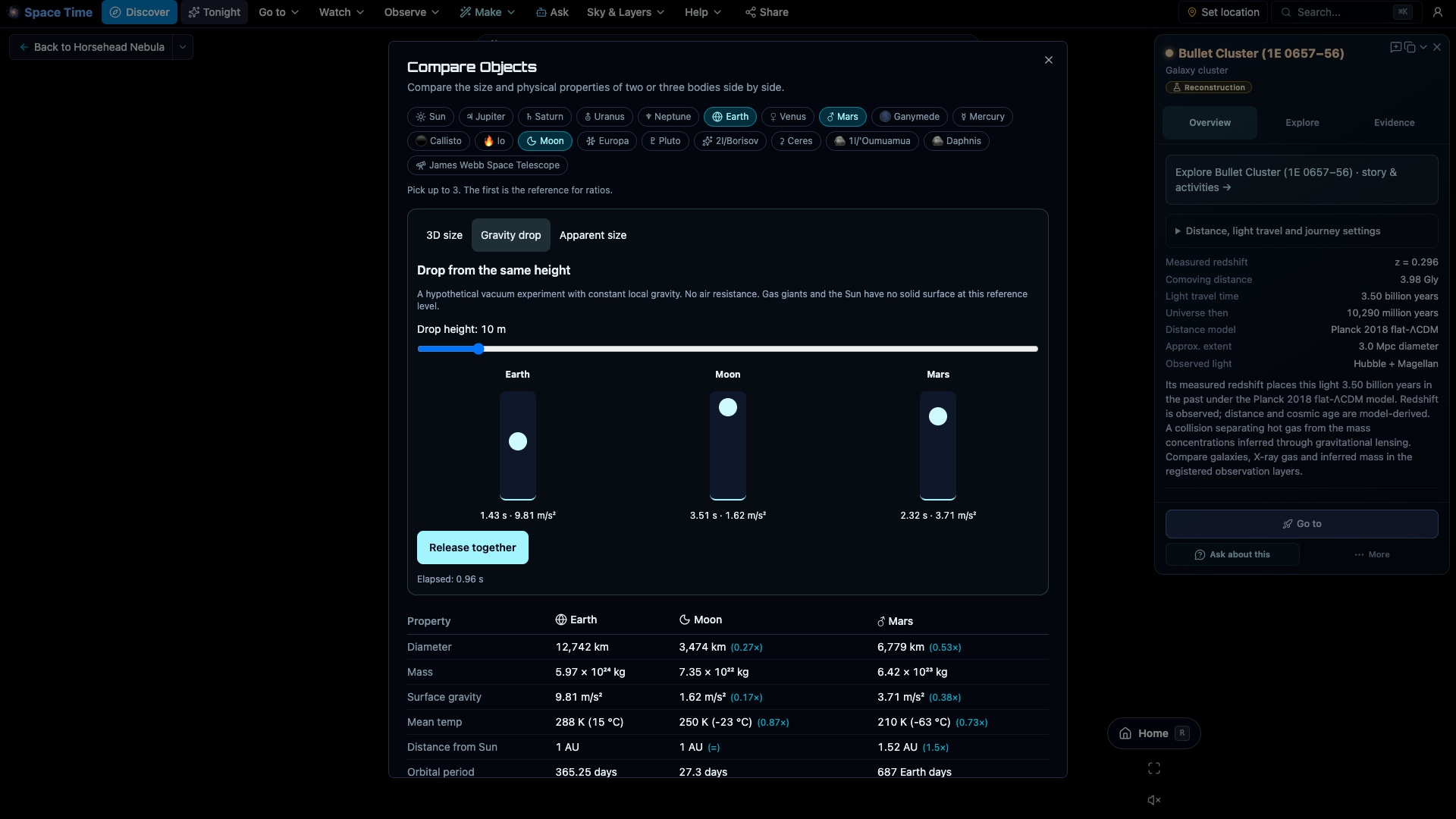Click the Share button
Image resolution: width=1456 pixels, height=819 pixels.
(x=767, y=12)
